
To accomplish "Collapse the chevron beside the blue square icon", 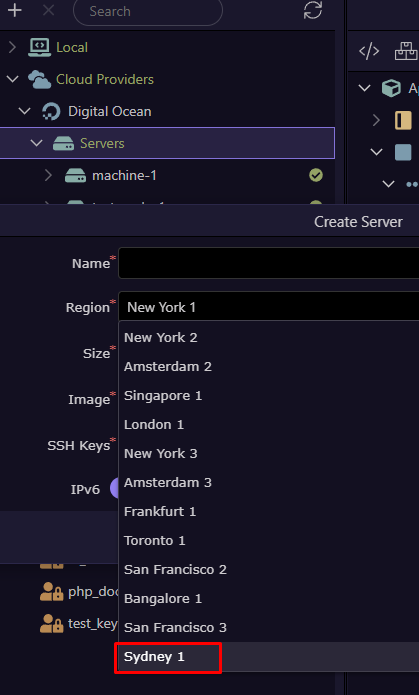I will coord(376,152).
